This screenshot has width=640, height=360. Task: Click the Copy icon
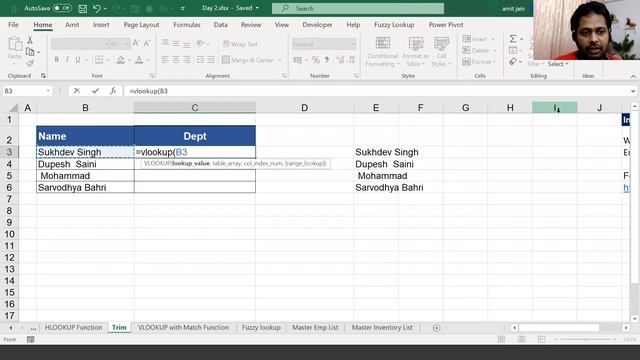tap(30, 52)
